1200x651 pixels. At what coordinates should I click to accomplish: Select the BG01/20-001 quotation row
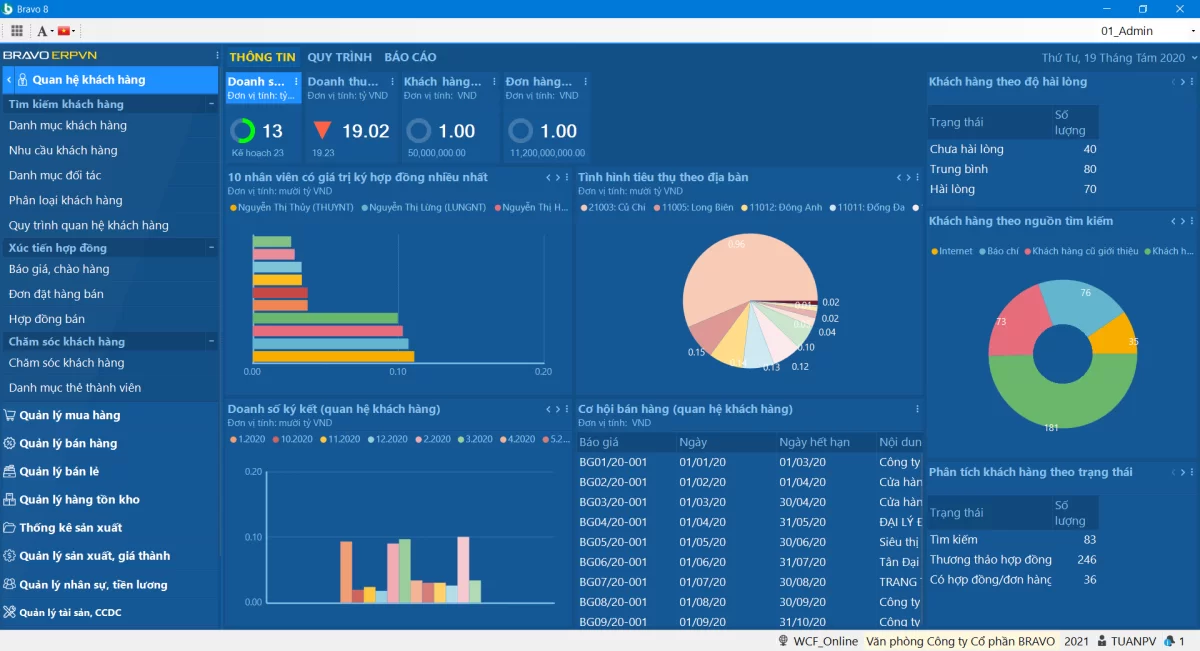tap(613, 462)
